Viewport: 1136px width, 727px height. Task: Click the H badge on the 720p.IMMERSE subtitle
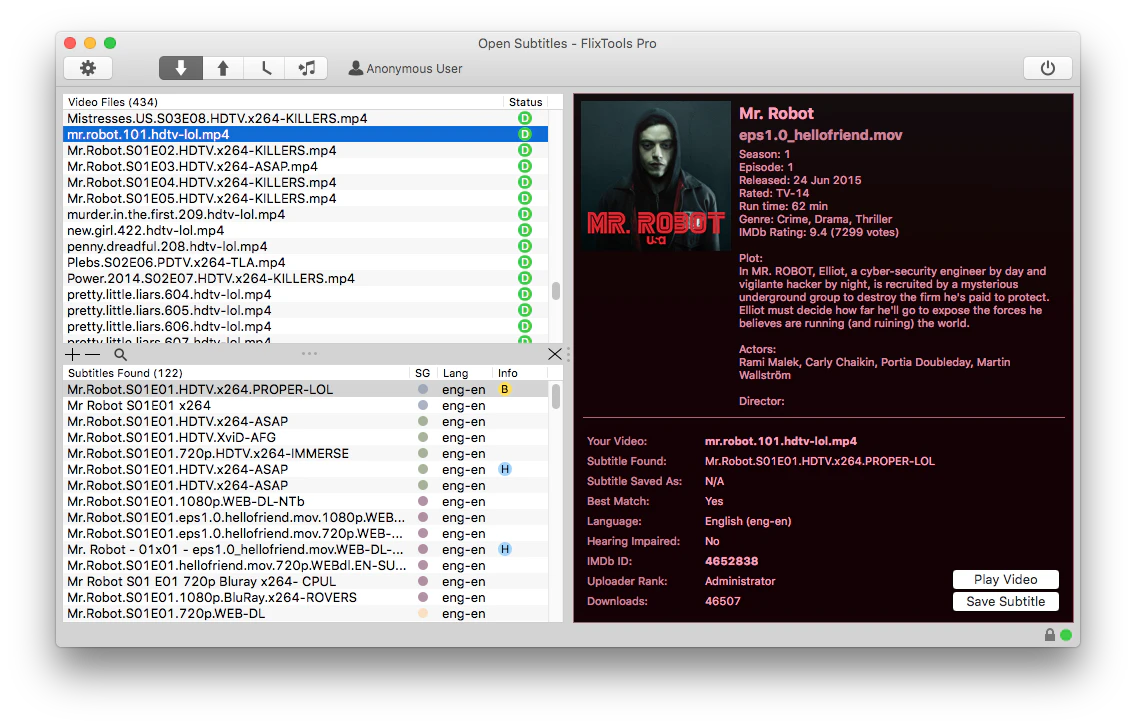pyautogui.click(x=505, y=469)
